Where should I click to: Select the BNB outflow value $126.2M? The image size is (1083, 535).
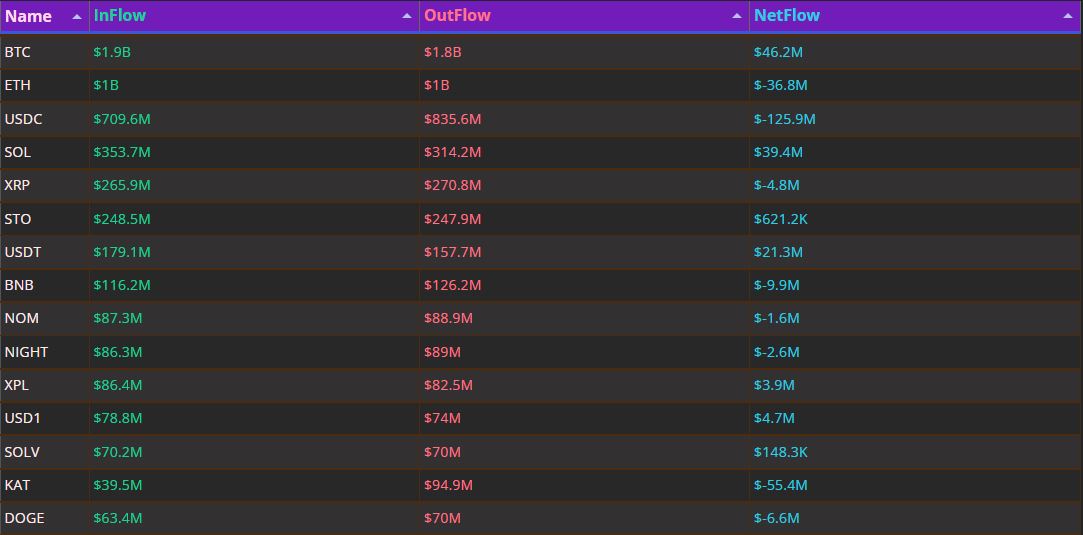click(x=452, y=285)
